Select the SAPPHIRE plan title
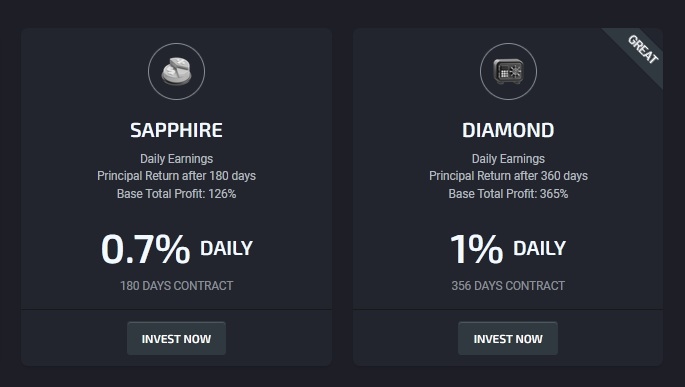This screenshot has height=387, width=685. point(176,130)
